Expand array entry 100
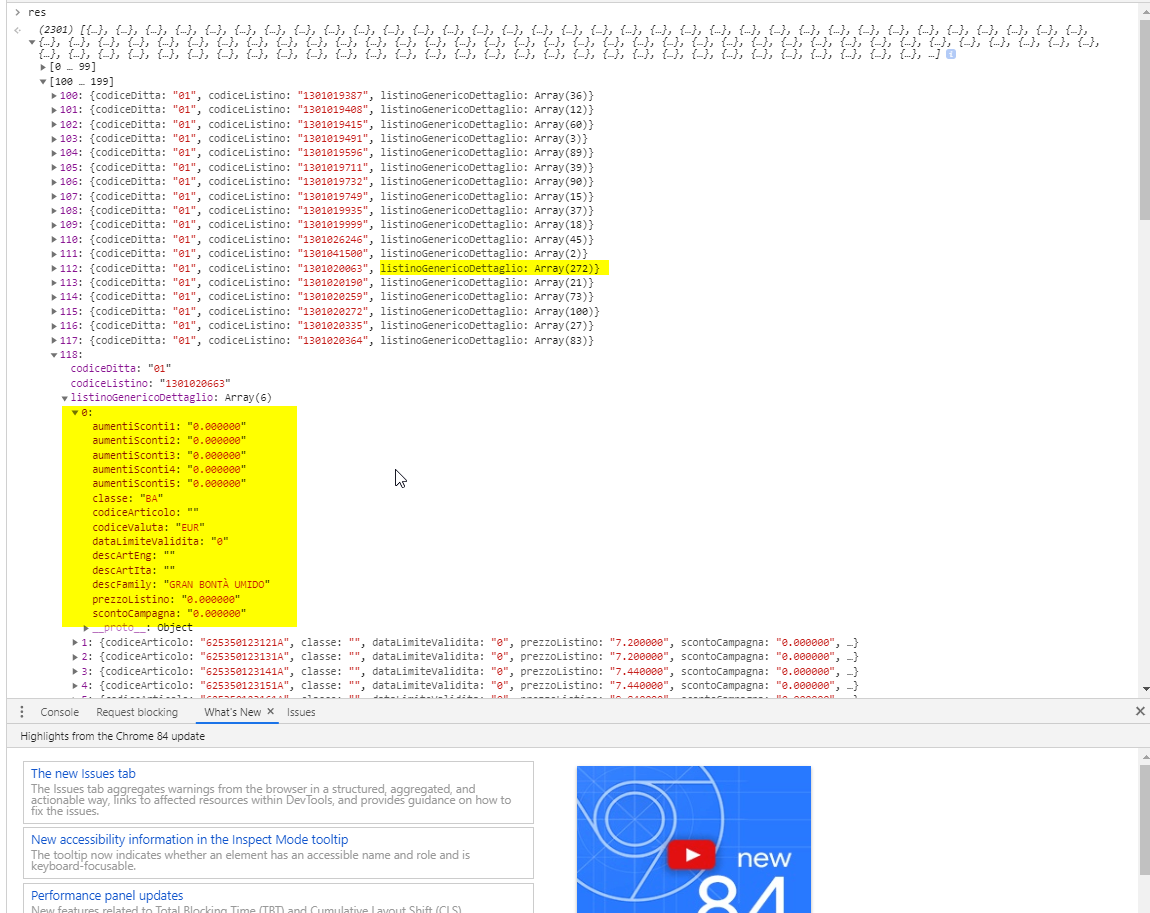Screen dimensions: 1150x913 pos(54,95)
